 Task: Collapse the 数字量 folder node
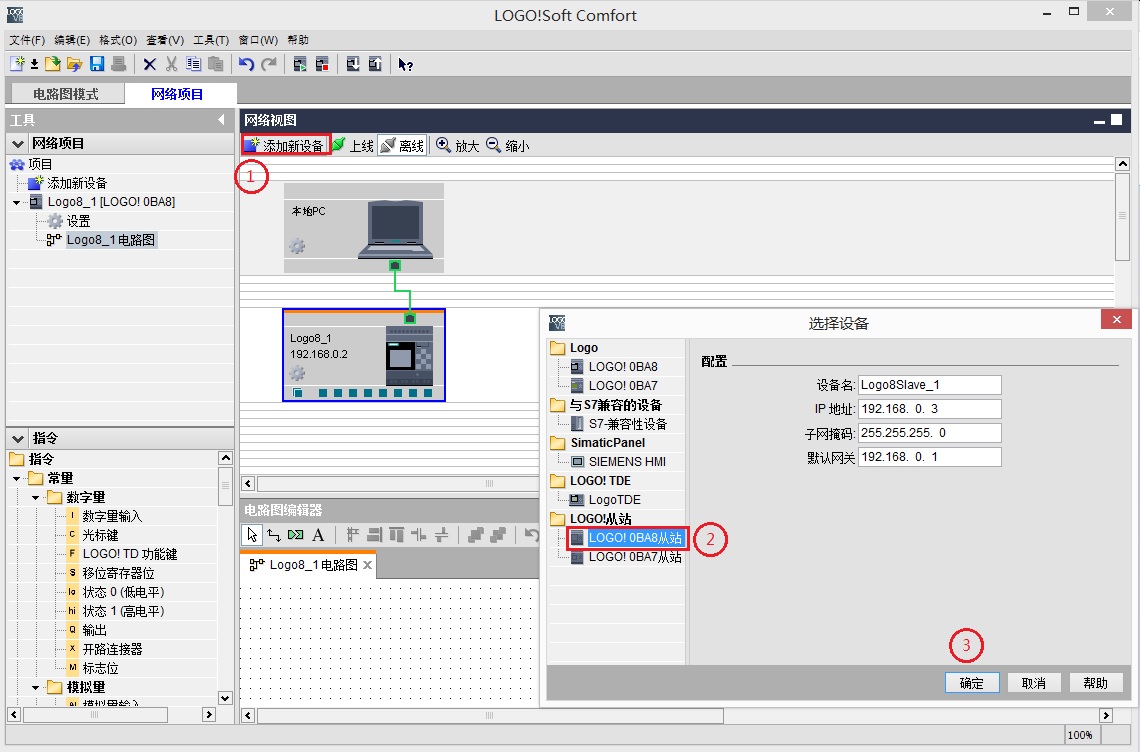click(36, 497)
